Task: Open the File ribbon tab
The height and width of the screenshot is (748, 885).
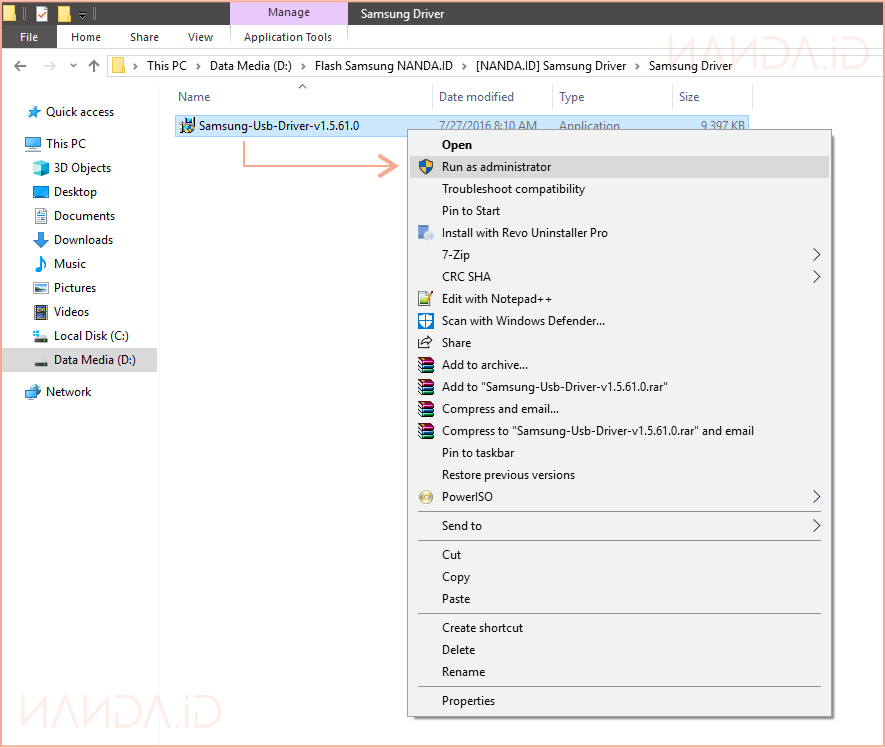Action: tap(29, 37)
